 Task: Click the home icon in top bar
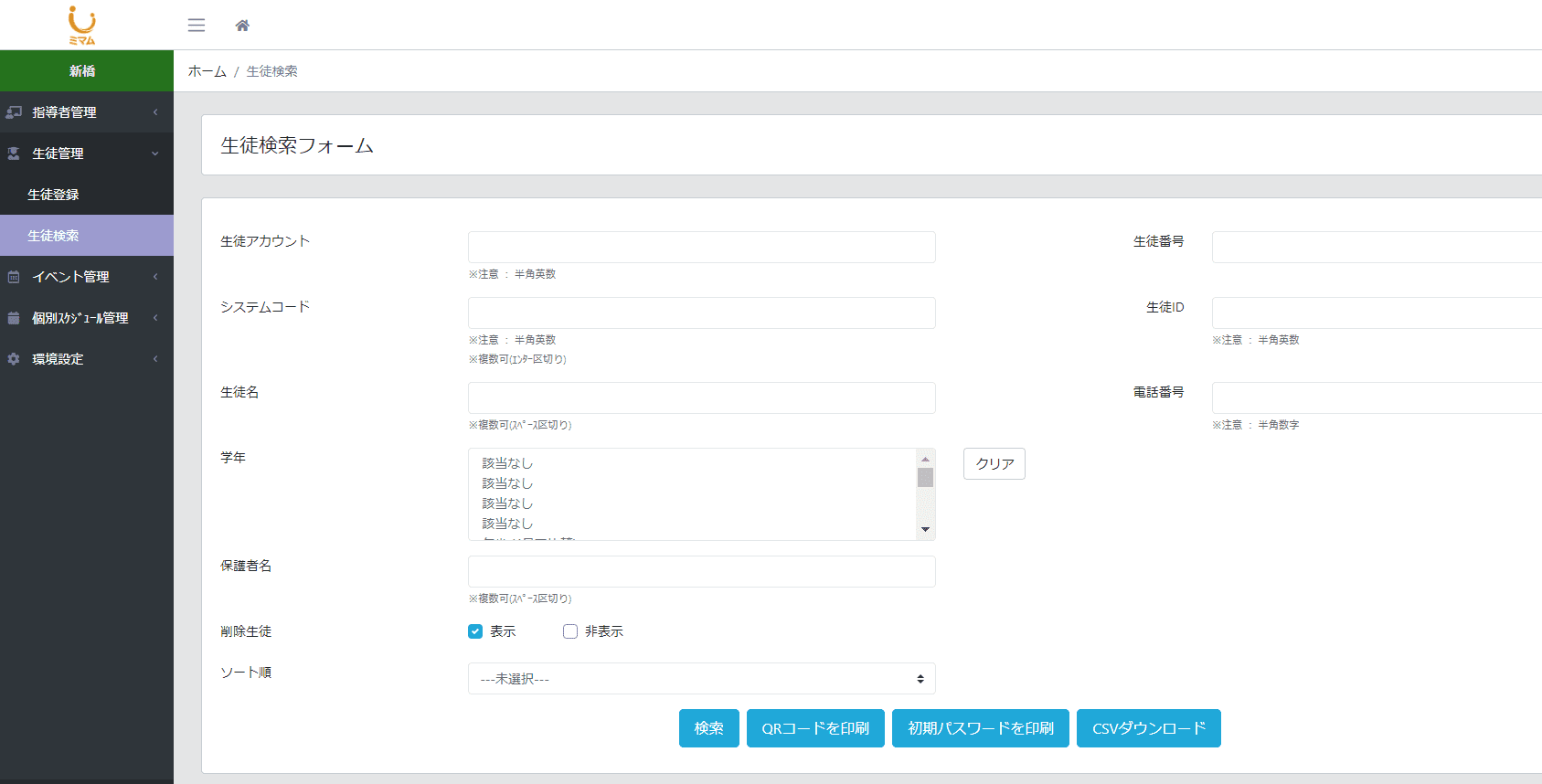pyautogui.click(x=242, y=26)
